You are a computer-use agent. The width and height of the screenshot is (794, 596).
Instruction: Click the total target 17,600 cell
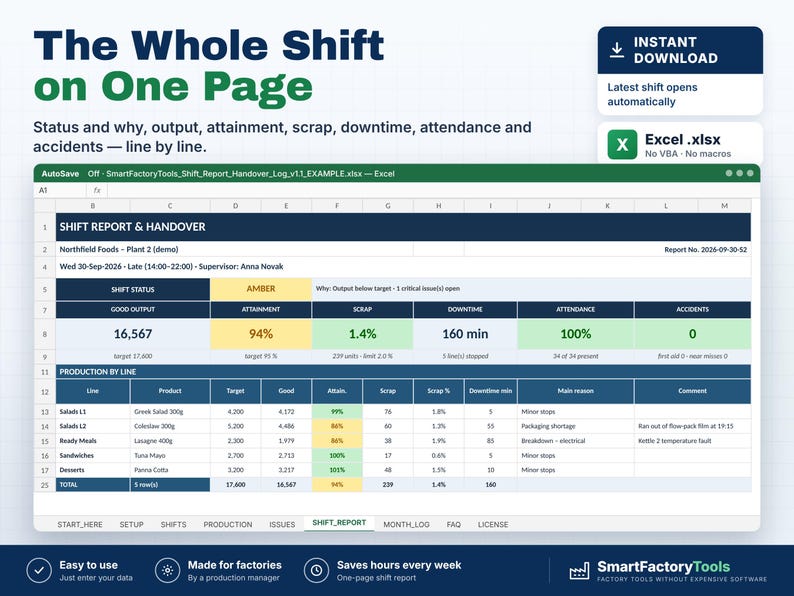(235, 485)
